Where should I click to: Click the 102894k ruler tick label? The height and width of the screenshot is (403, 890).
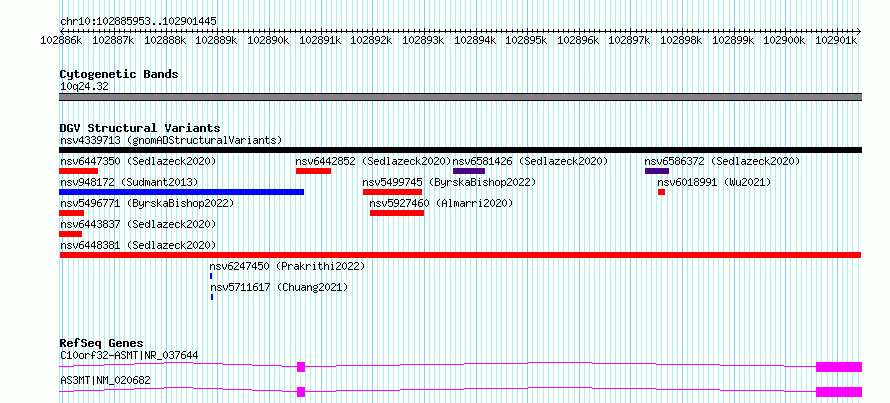(x=475, y=40)
